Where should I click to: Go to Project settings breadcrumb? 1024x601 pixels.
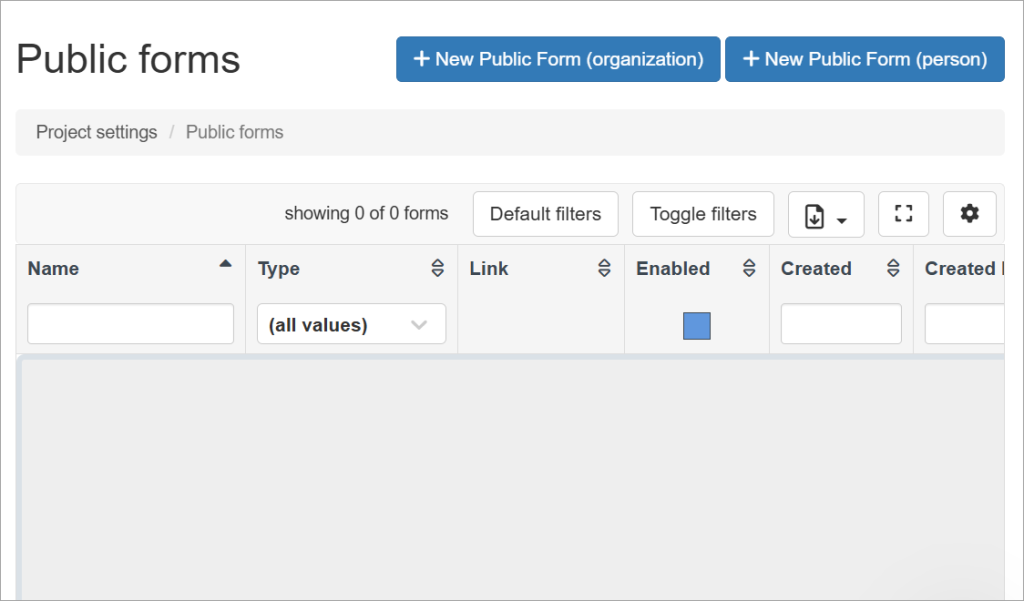pyautogui.click(x=96, y=132)
